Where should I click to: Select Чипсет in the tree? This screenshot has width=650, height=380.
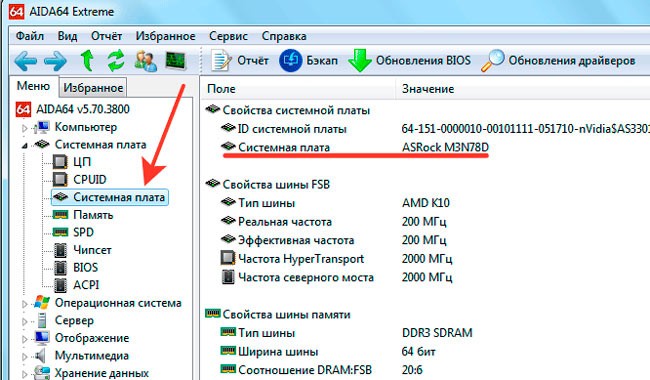[x=92, y=250]
